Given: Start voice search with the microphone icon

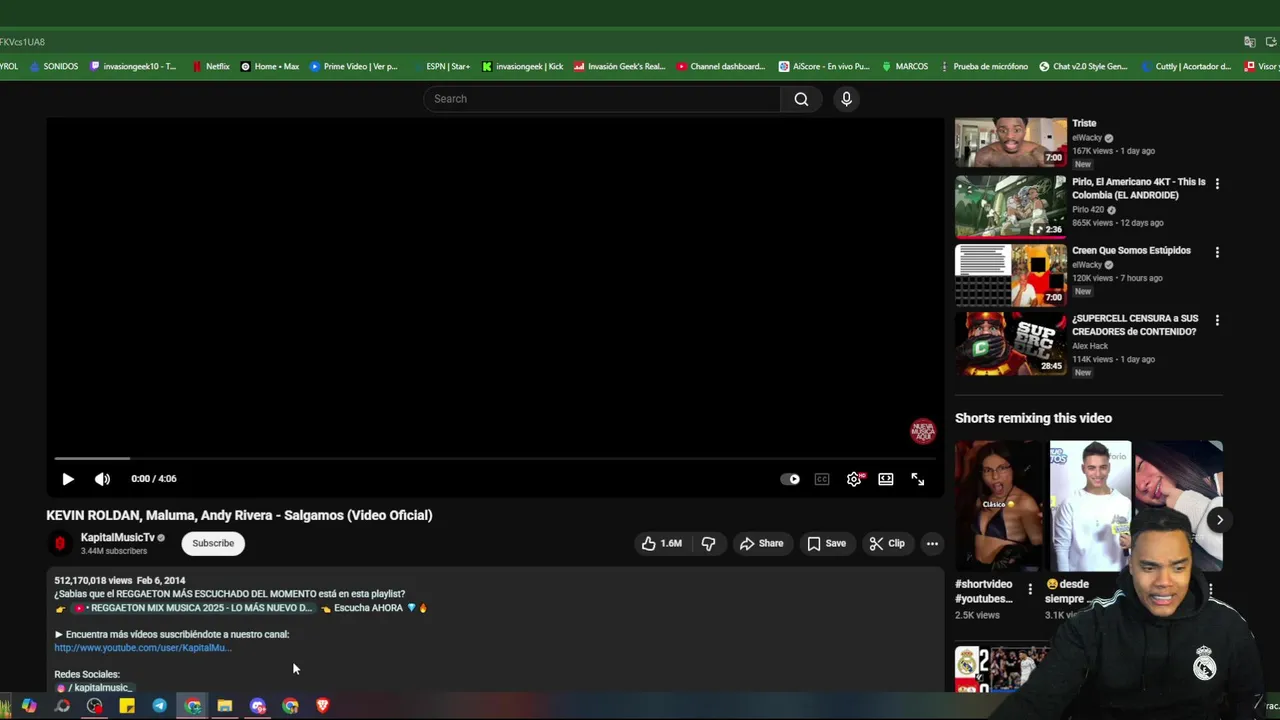Looking at the screenshot, I should point(846,99).
